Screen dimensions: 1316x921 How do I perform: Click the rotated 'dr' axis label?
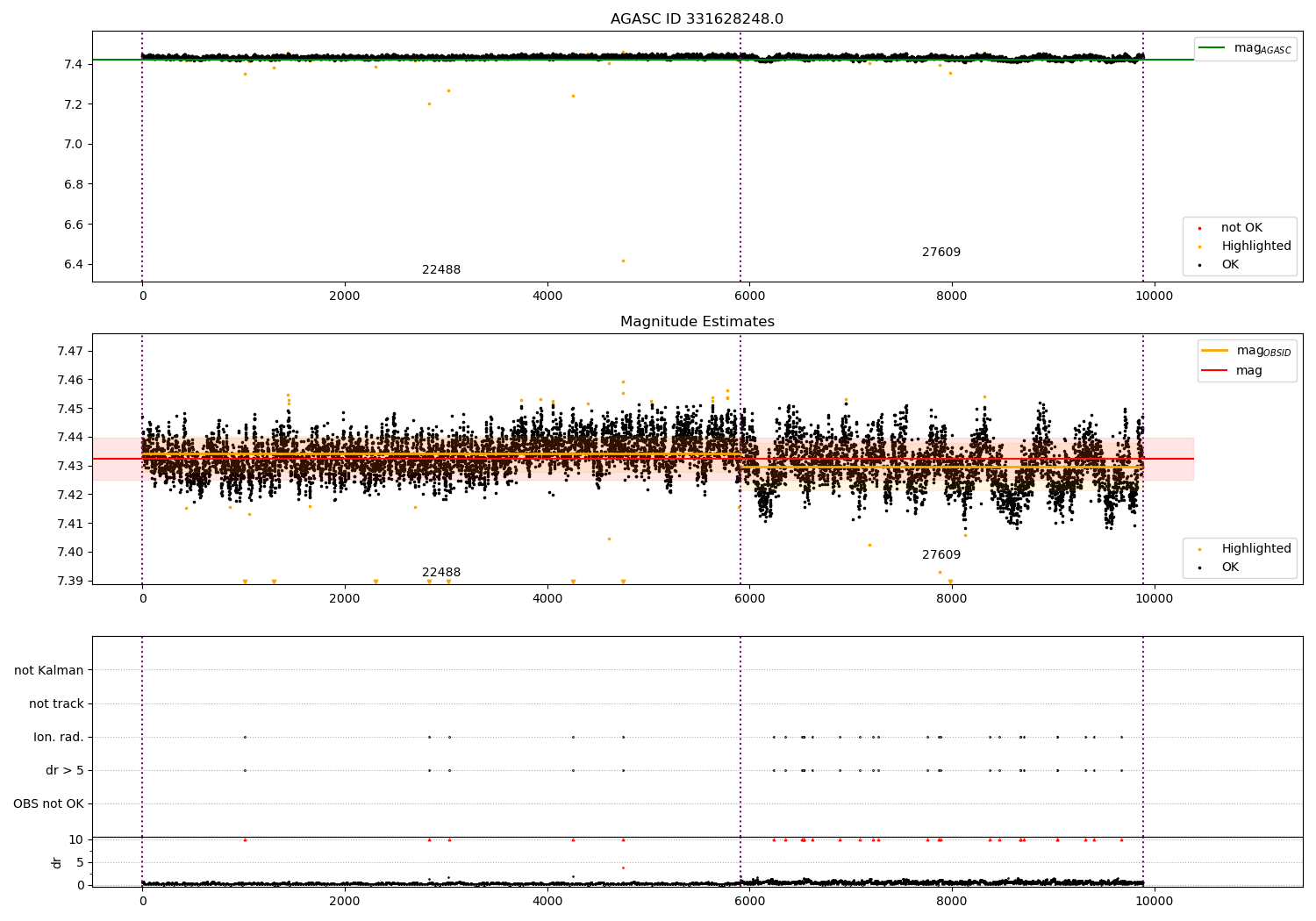pyautogui.click(x=57, y=862)
